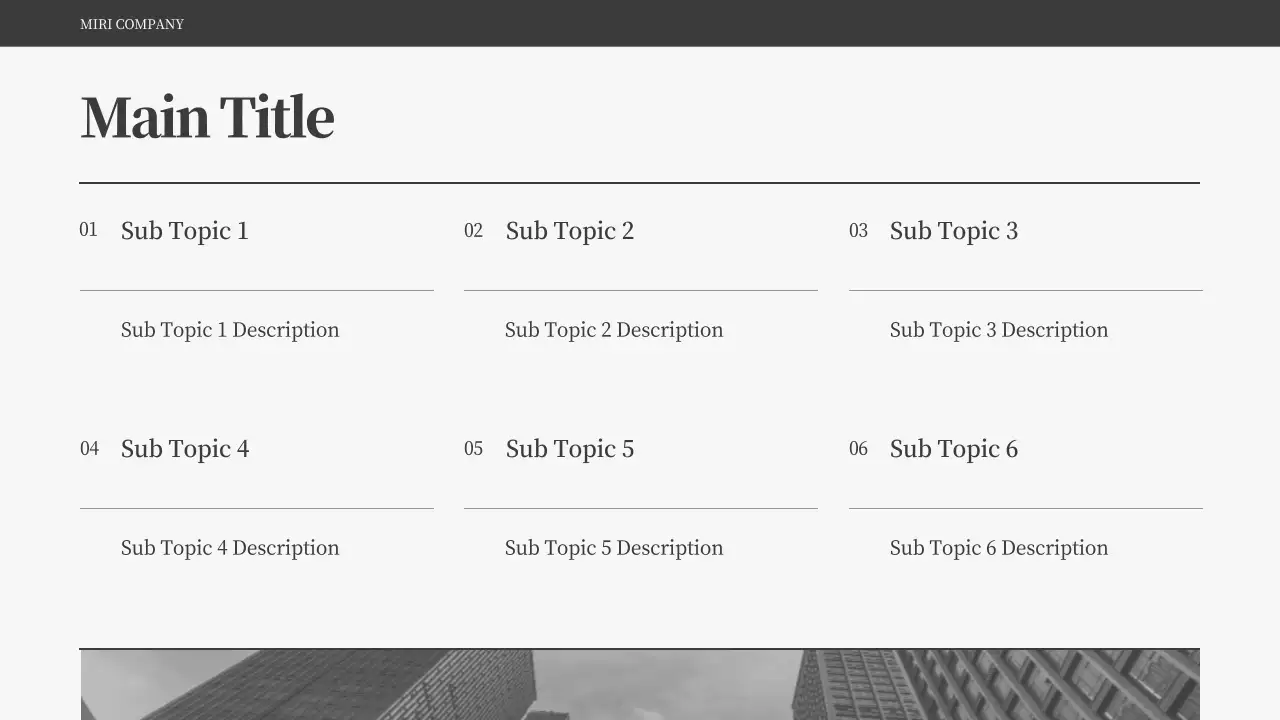This screenshot has height=720, width=1280.
Task: Click the Sub Topic 3 Description text
Action: 999,330
